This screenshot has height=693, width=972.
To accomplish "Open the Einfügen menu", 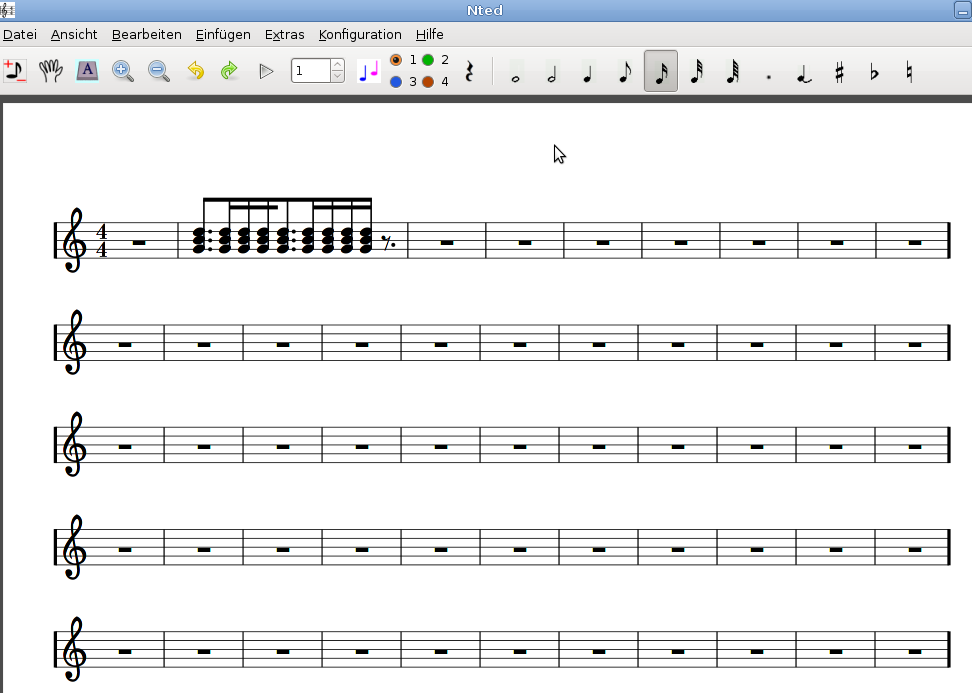I will click(x=223, y=34).
